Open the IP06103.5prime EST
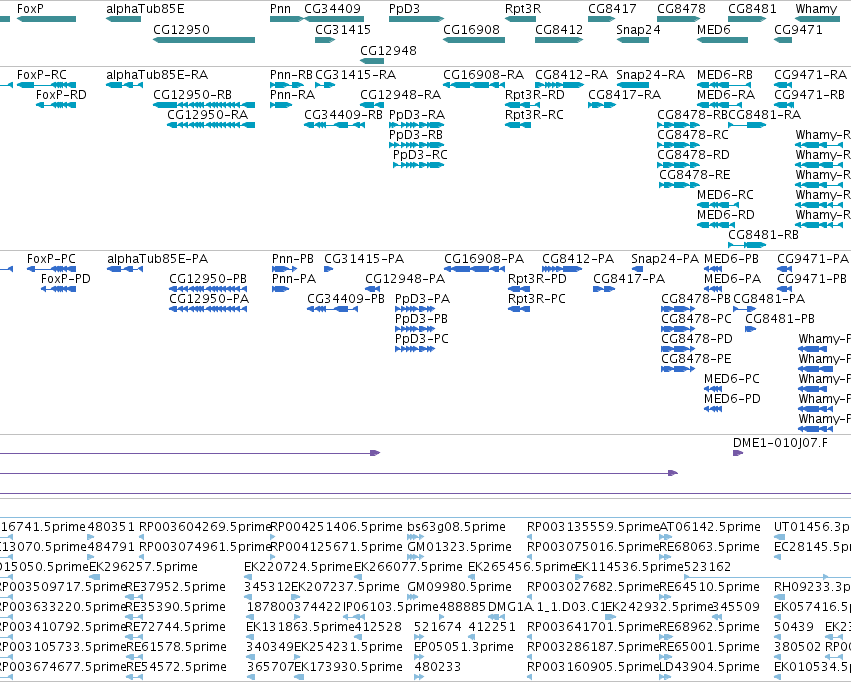This screenshot has width=851, height=682. point(354,617)
